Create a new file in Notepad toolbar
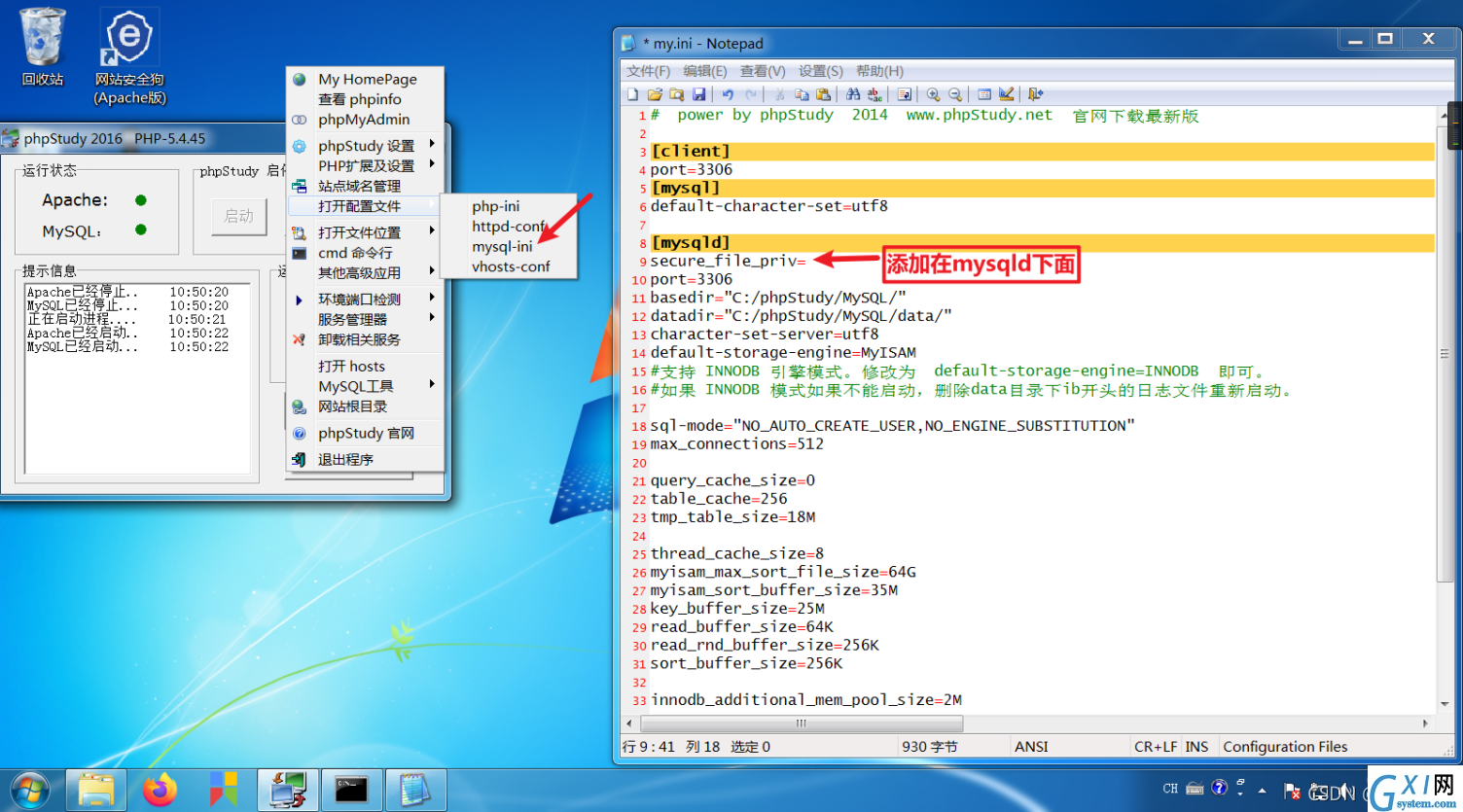Screen dimensions: 1463x812 633,94
